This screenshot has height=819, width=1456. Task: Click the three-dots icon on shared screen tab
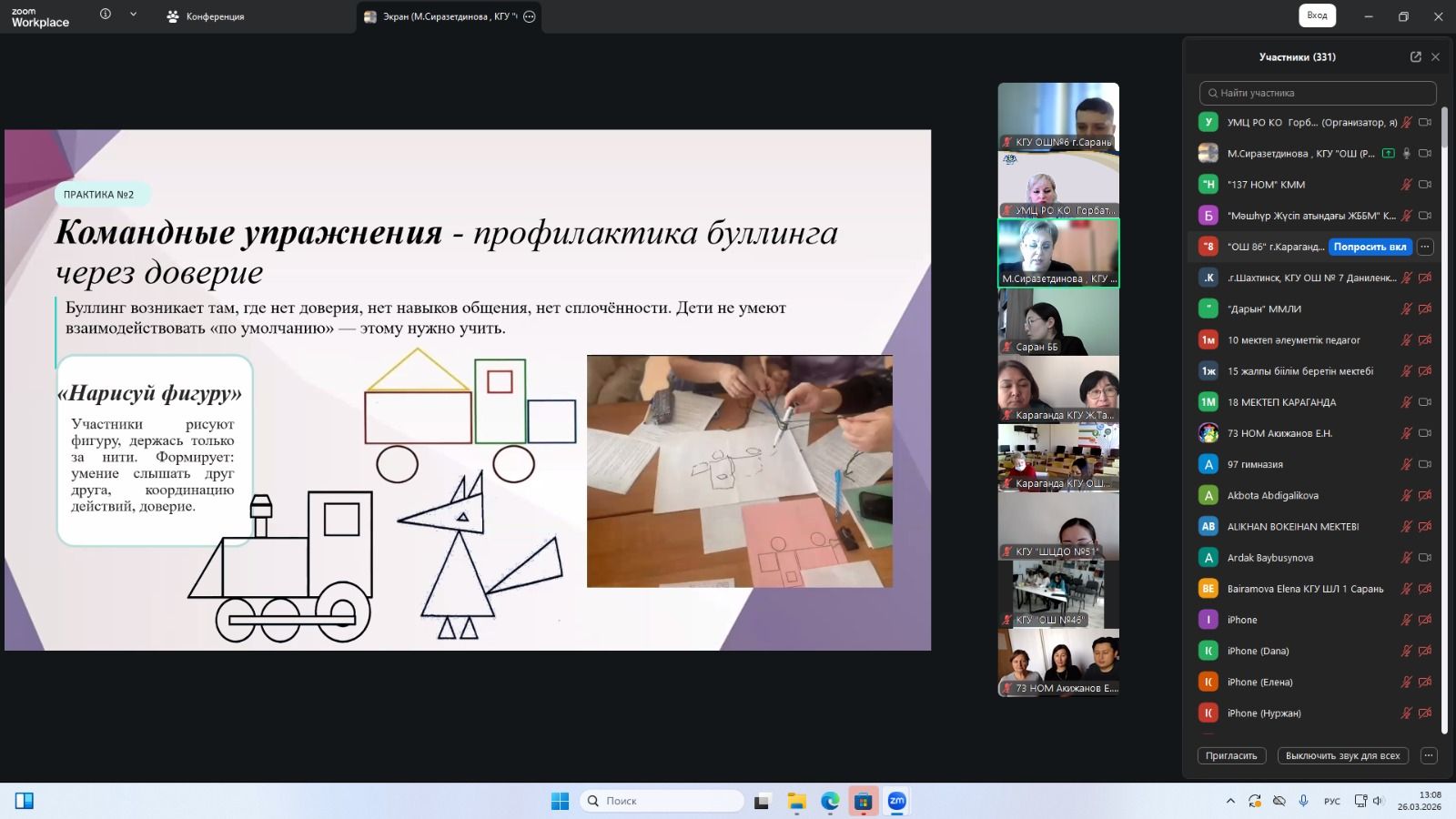(x=530, y=16)
